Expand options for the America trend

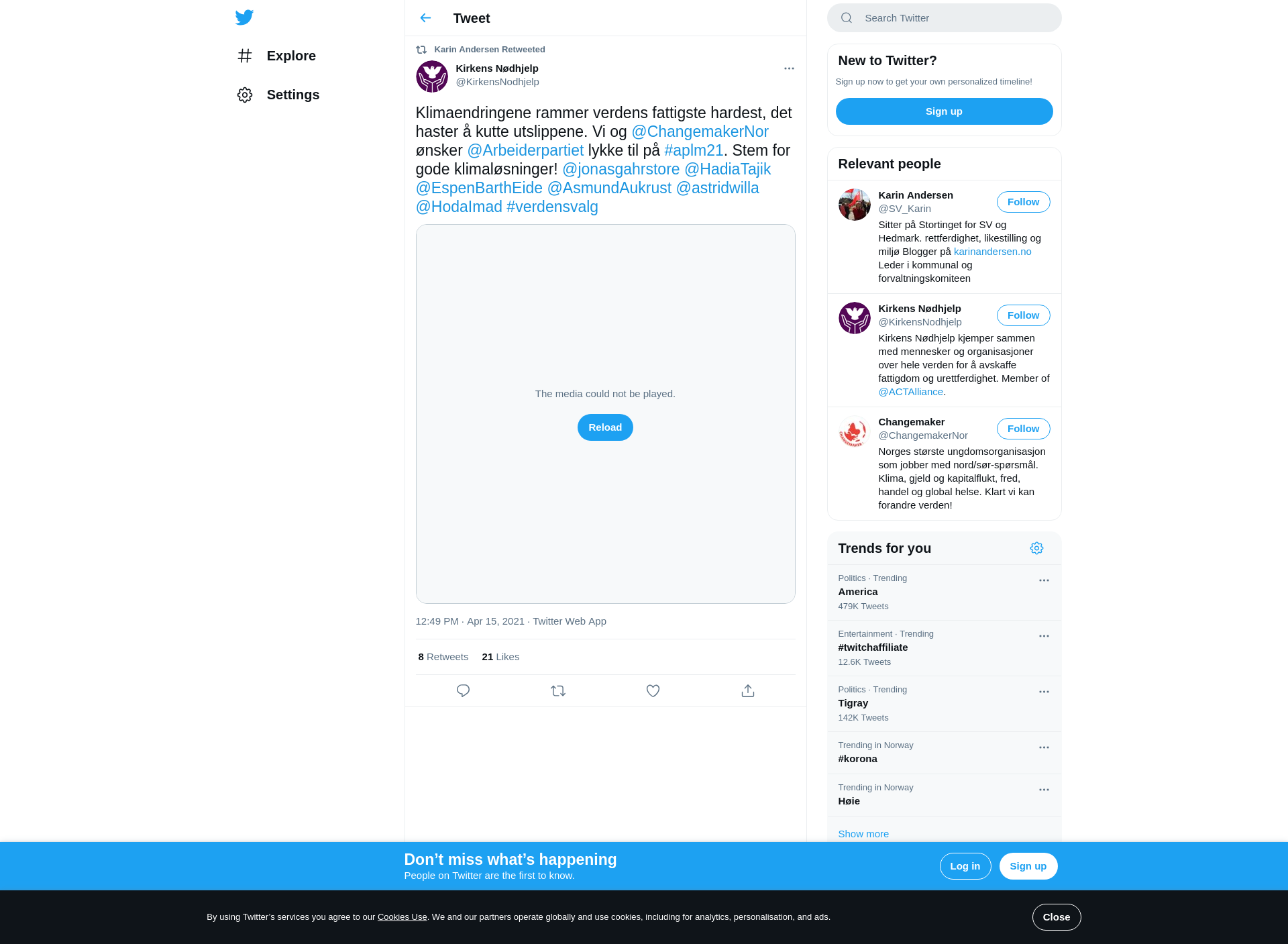[x=1044, y=580]
